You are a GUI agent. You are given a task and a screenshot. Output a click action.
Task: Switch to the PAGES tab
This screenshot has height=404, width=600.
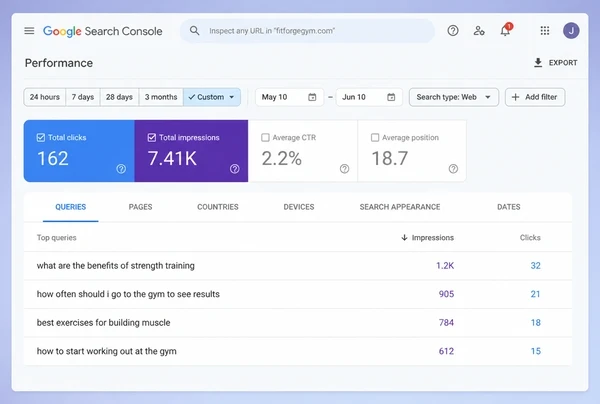(140, 207)
